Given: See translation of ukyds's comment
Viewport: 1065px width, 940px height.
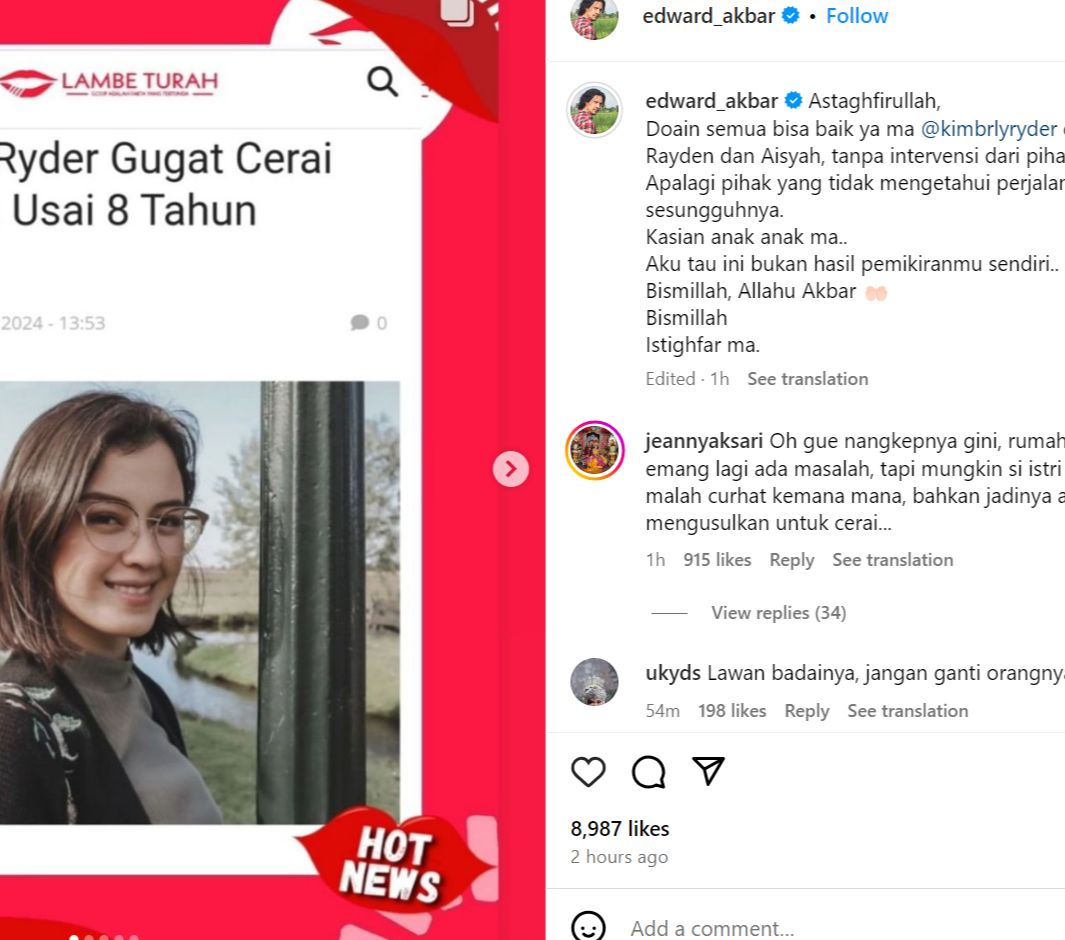Looking at the screenshot, I should [907, 710].
